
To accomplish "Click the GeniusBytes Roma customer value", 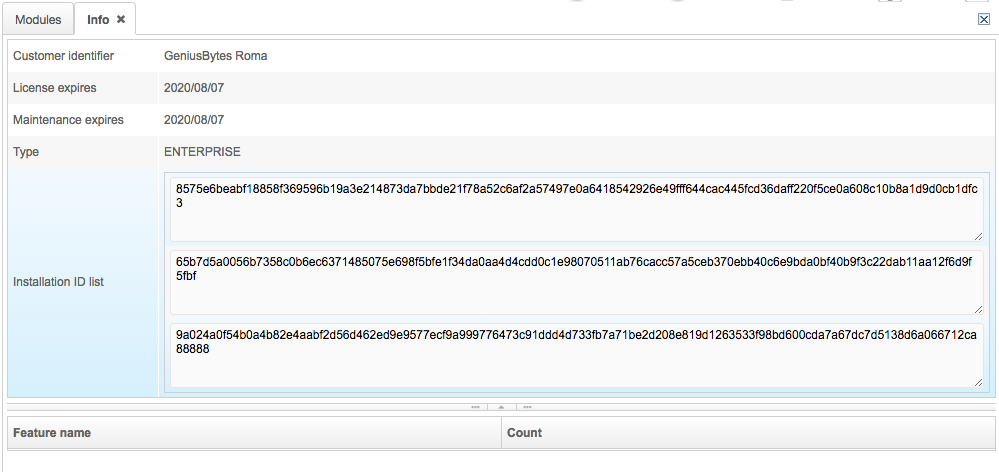I will 215,56.
